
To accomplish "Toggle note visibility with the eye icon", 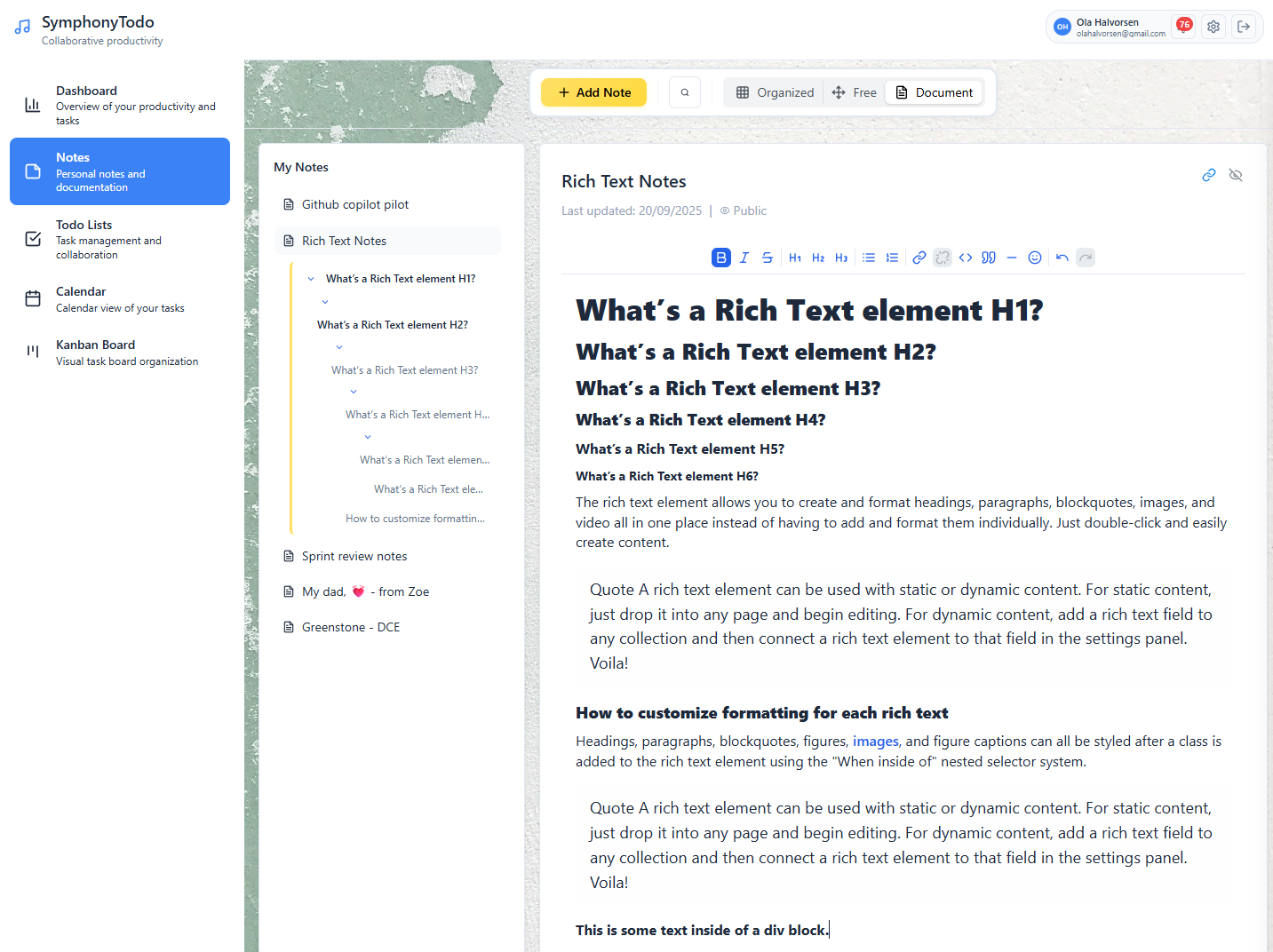I will [x=1236, y=175].
